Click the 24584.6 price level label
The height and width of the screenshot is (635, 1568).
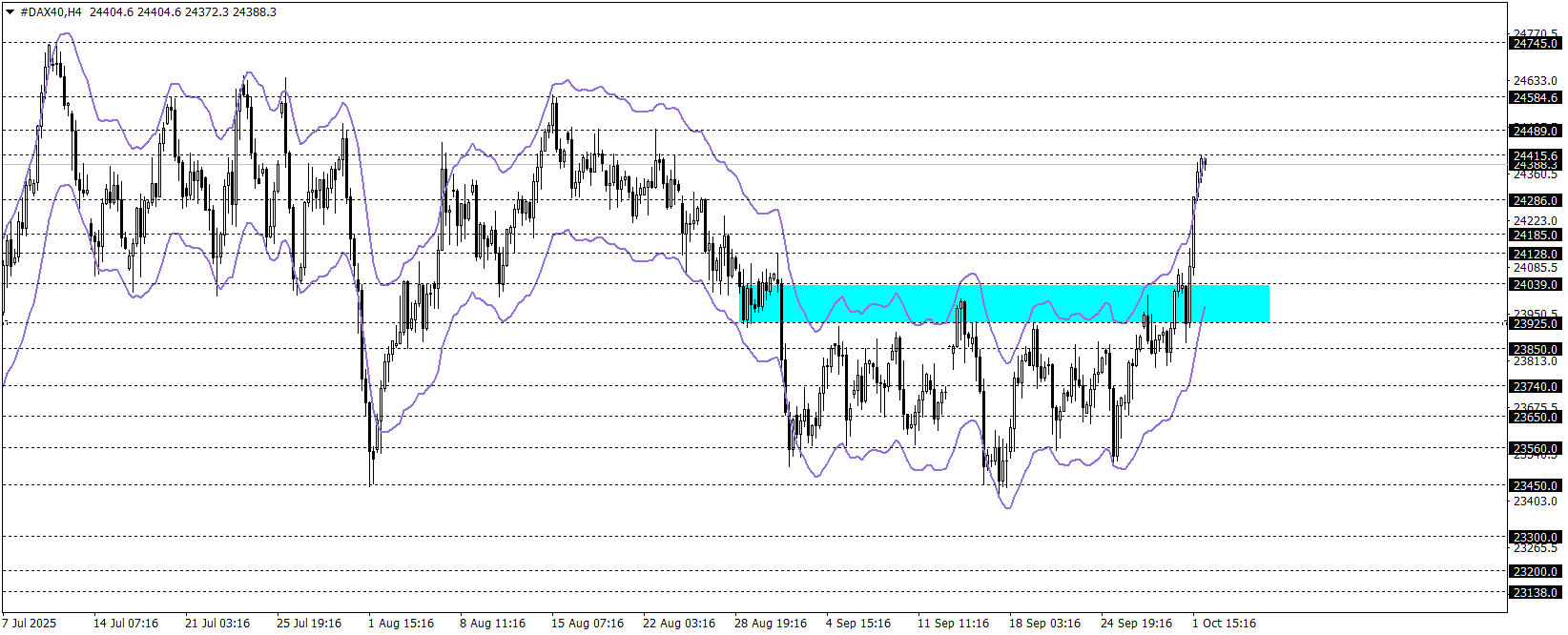click(1536, 98)
